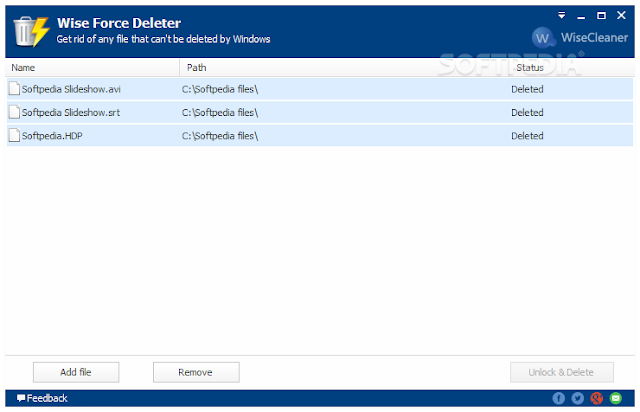Screen dimensions: 640x412
Task: Click Deleted status of Softpedia Slideshow.srt
Action: click(527, 113)
